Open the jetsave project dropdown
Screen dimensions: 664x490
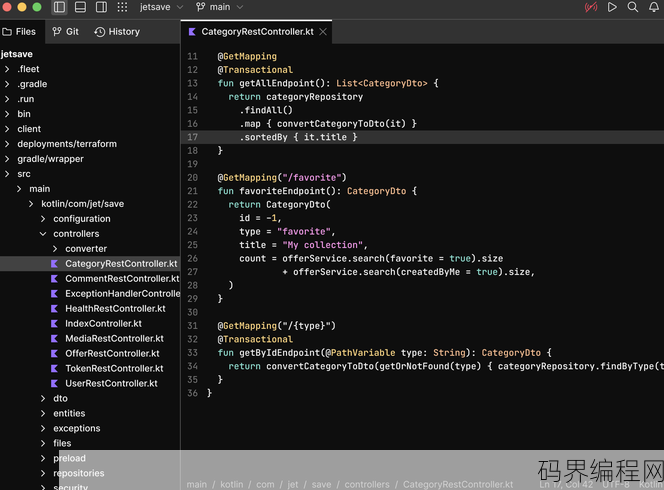coord(161,7)
